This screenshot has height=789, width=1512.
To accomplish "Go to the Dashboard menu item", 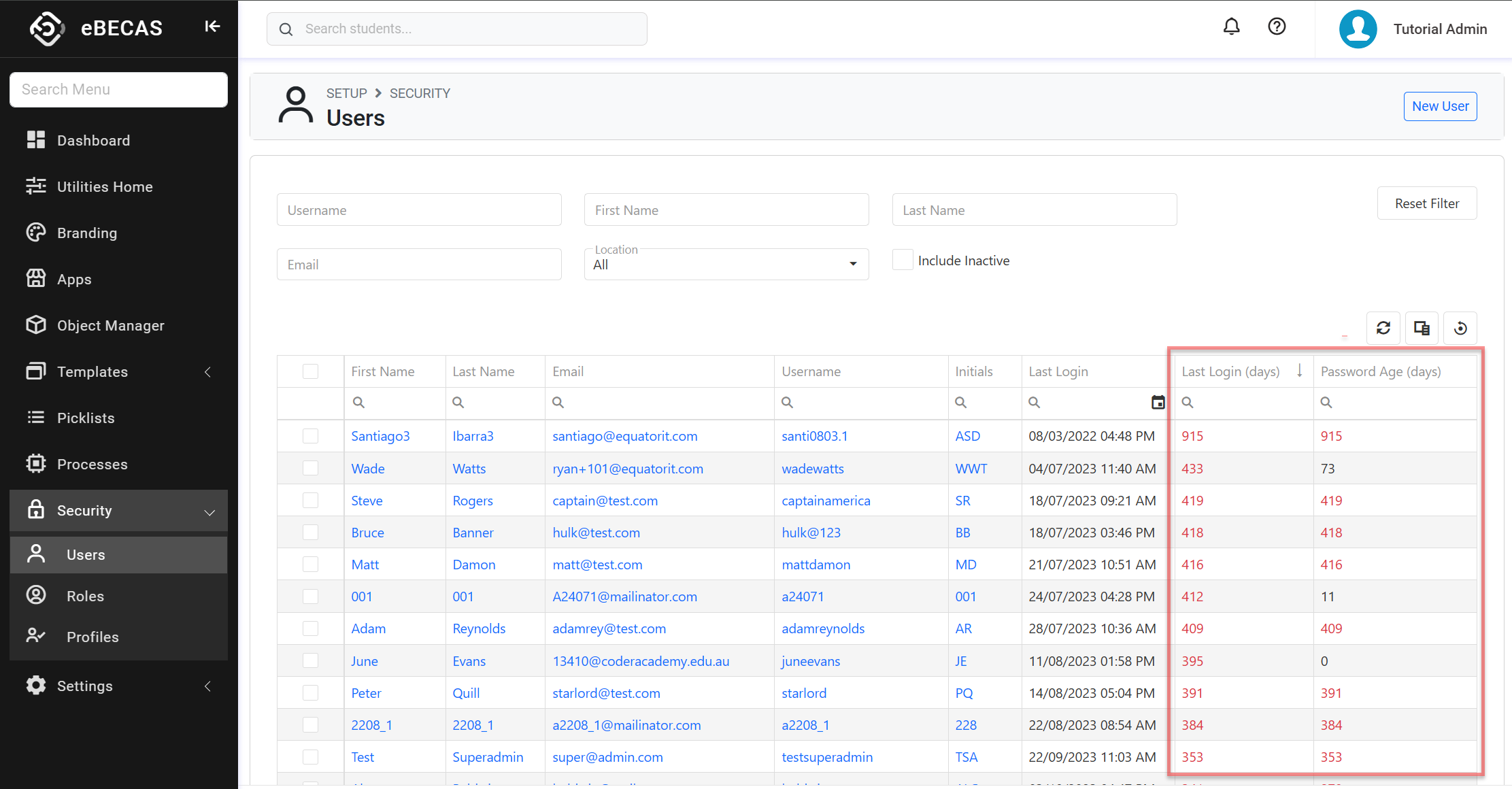I will [x=93, y=141].
